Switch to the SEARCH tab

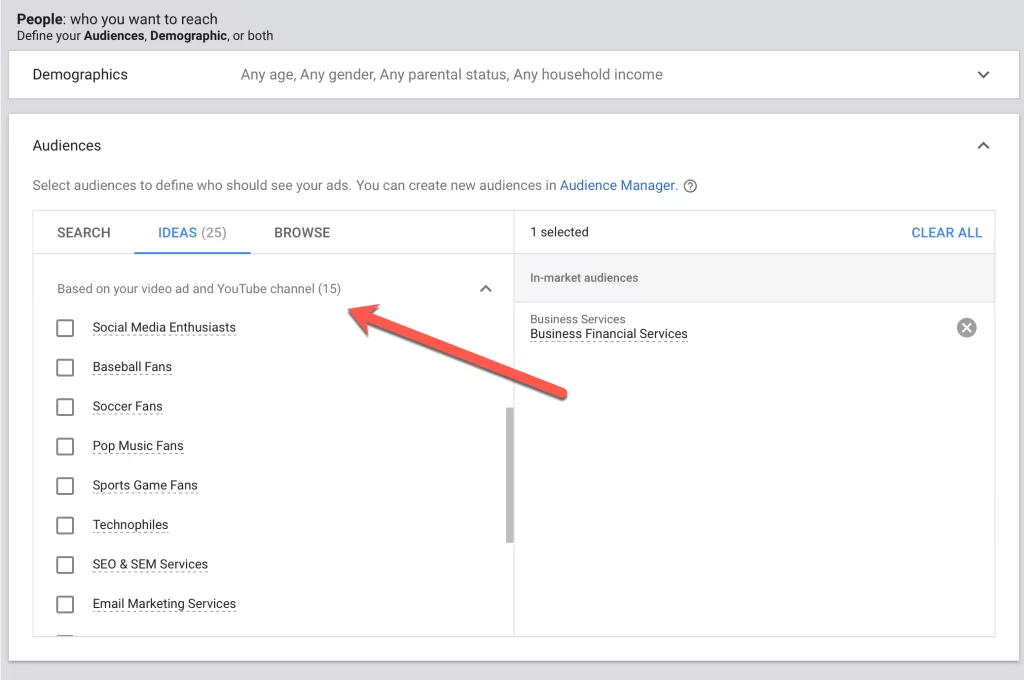84,233
